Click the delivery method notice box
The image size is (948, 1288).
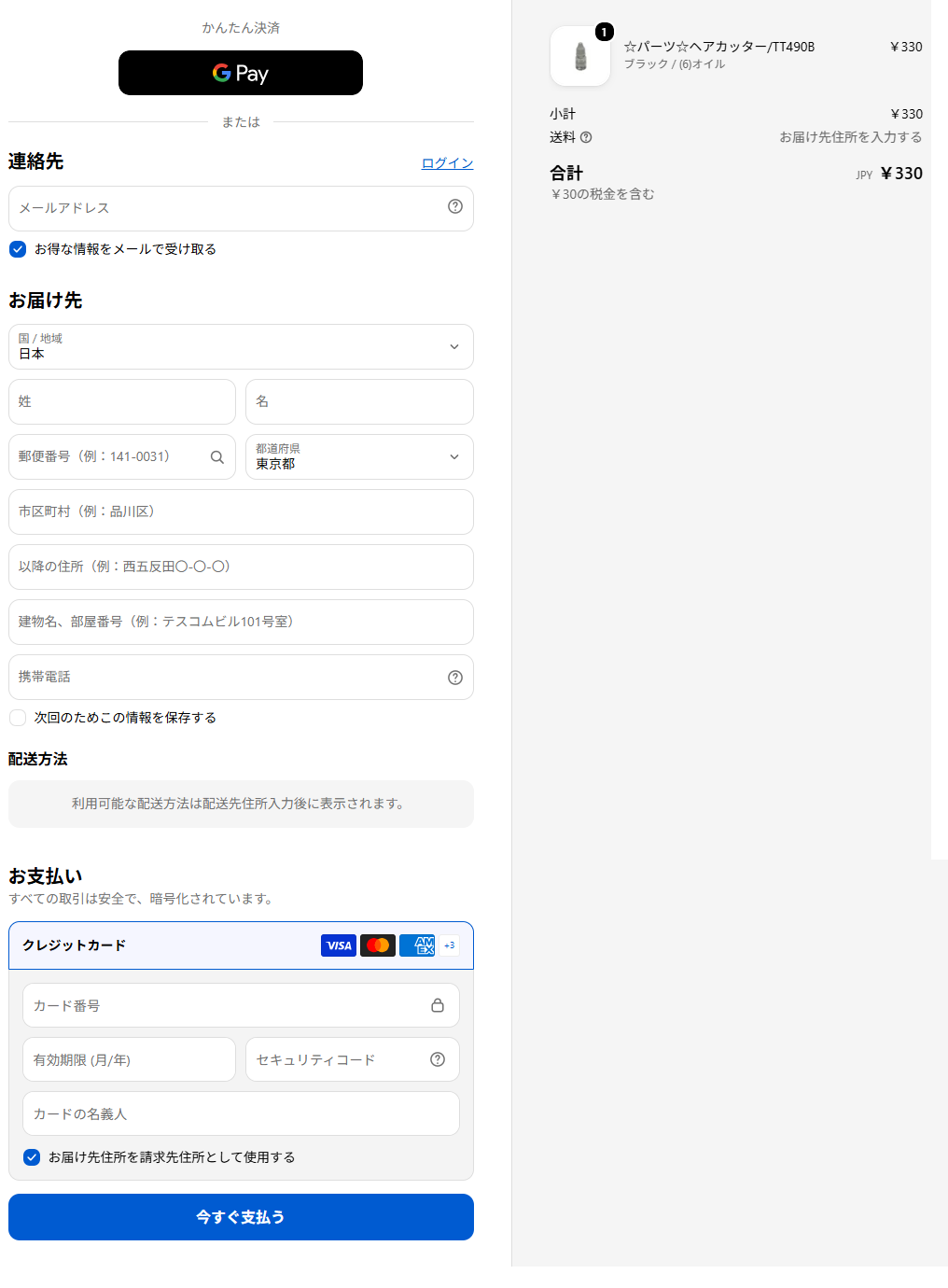point(241,805)
